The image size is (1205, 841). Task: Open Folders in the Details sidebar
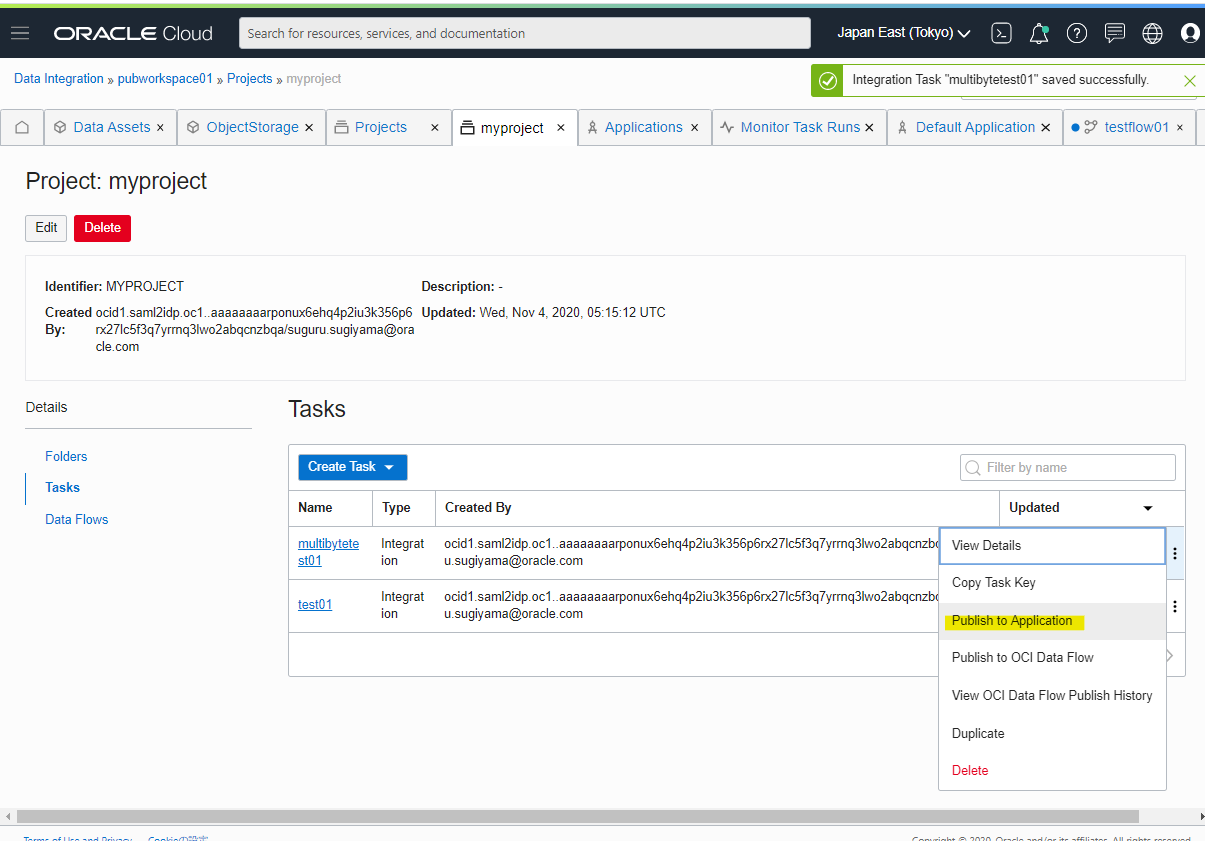click(x=66, y=457)
